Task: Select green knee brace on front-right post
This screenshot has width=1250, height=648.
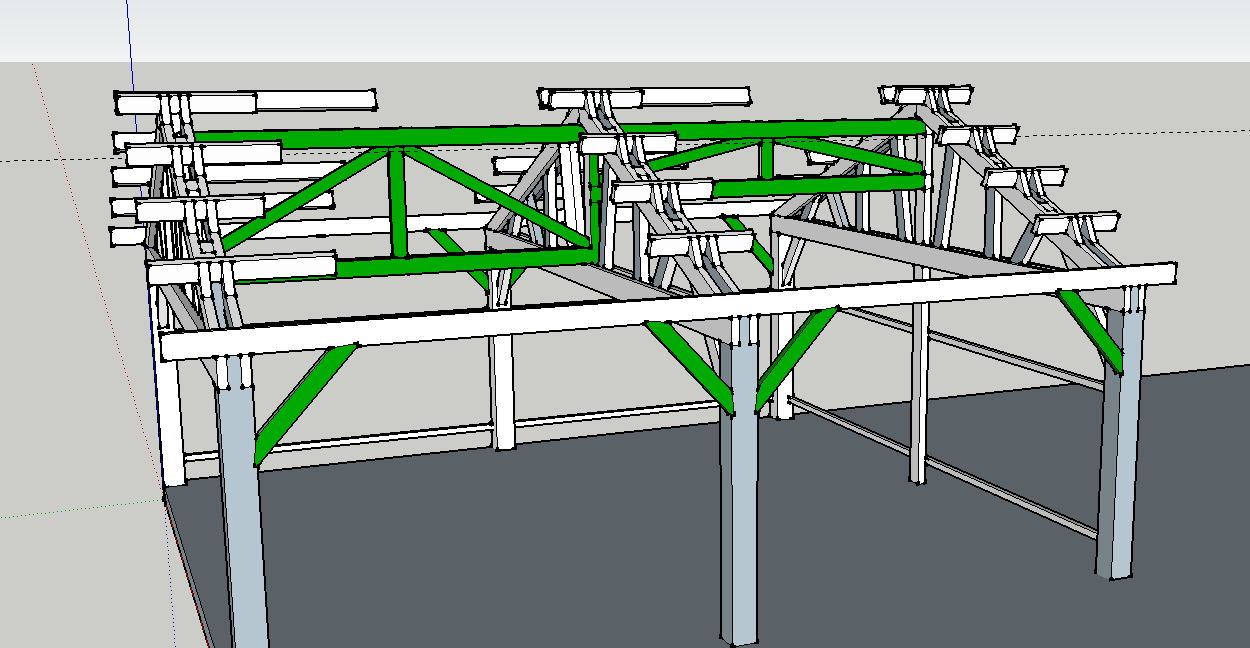Action: (1092, 330)
